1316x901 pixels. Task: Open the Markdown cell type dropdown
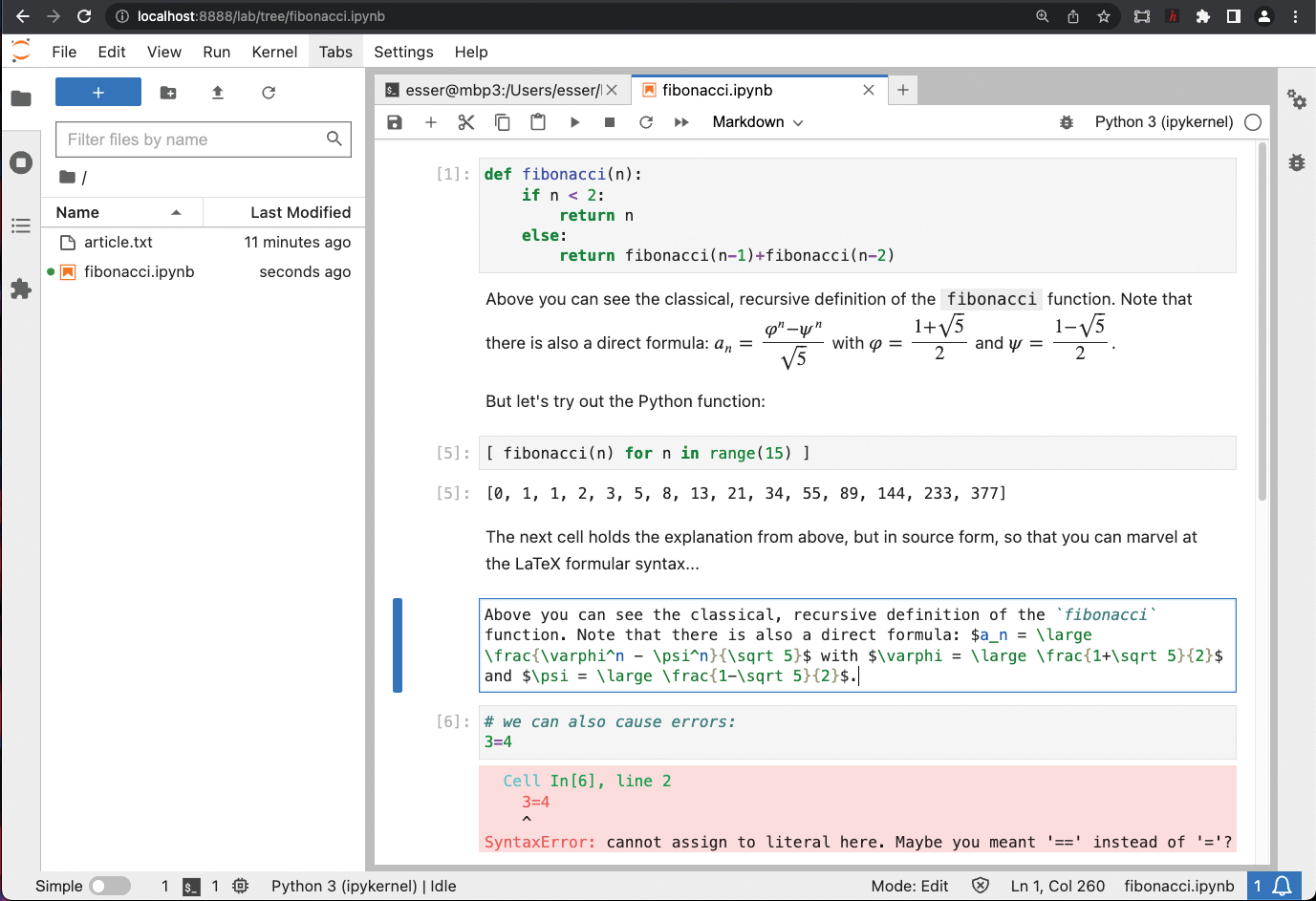click(x=757, y=122)
